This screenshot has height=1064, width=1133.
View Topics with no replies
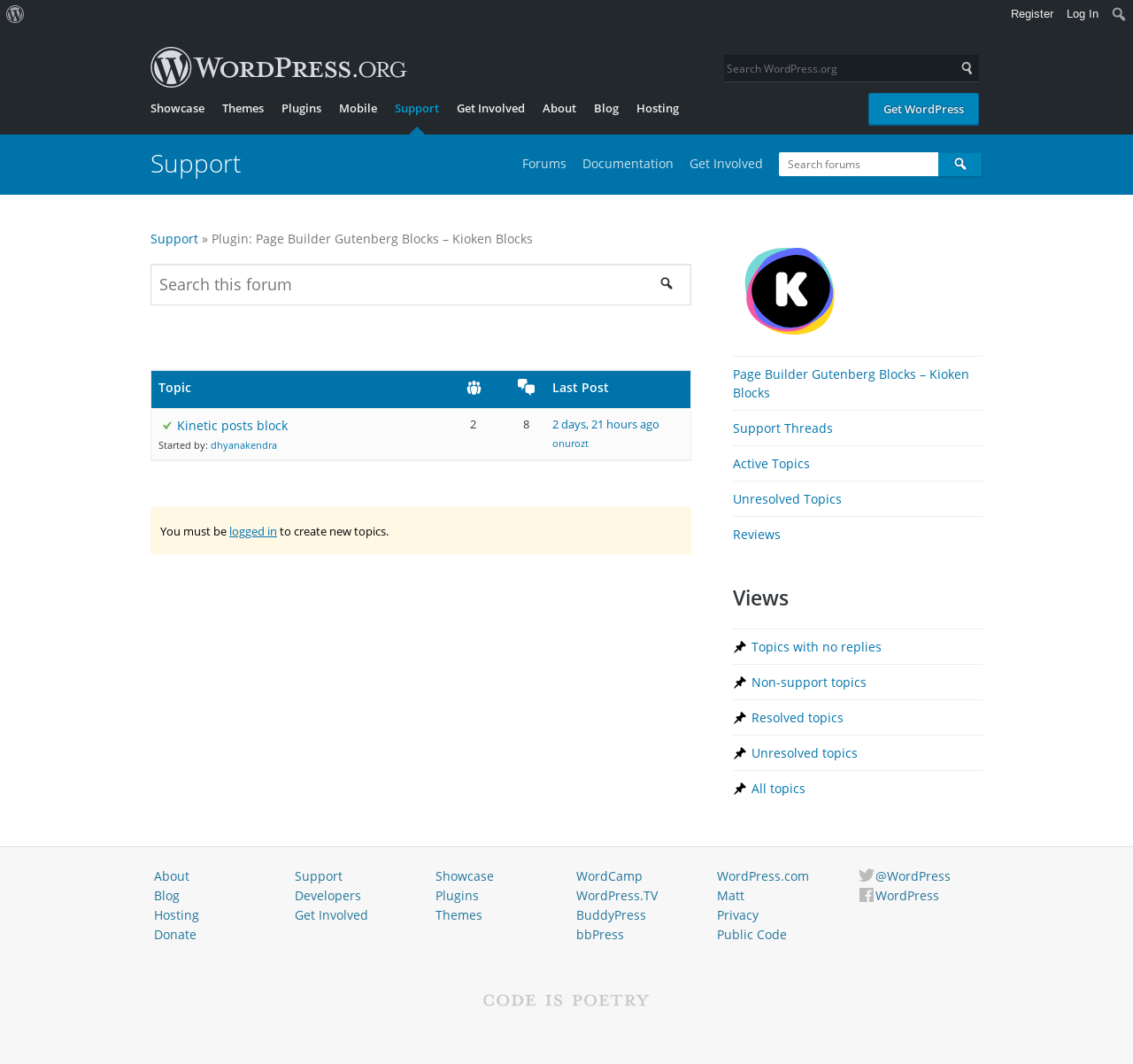816,647
